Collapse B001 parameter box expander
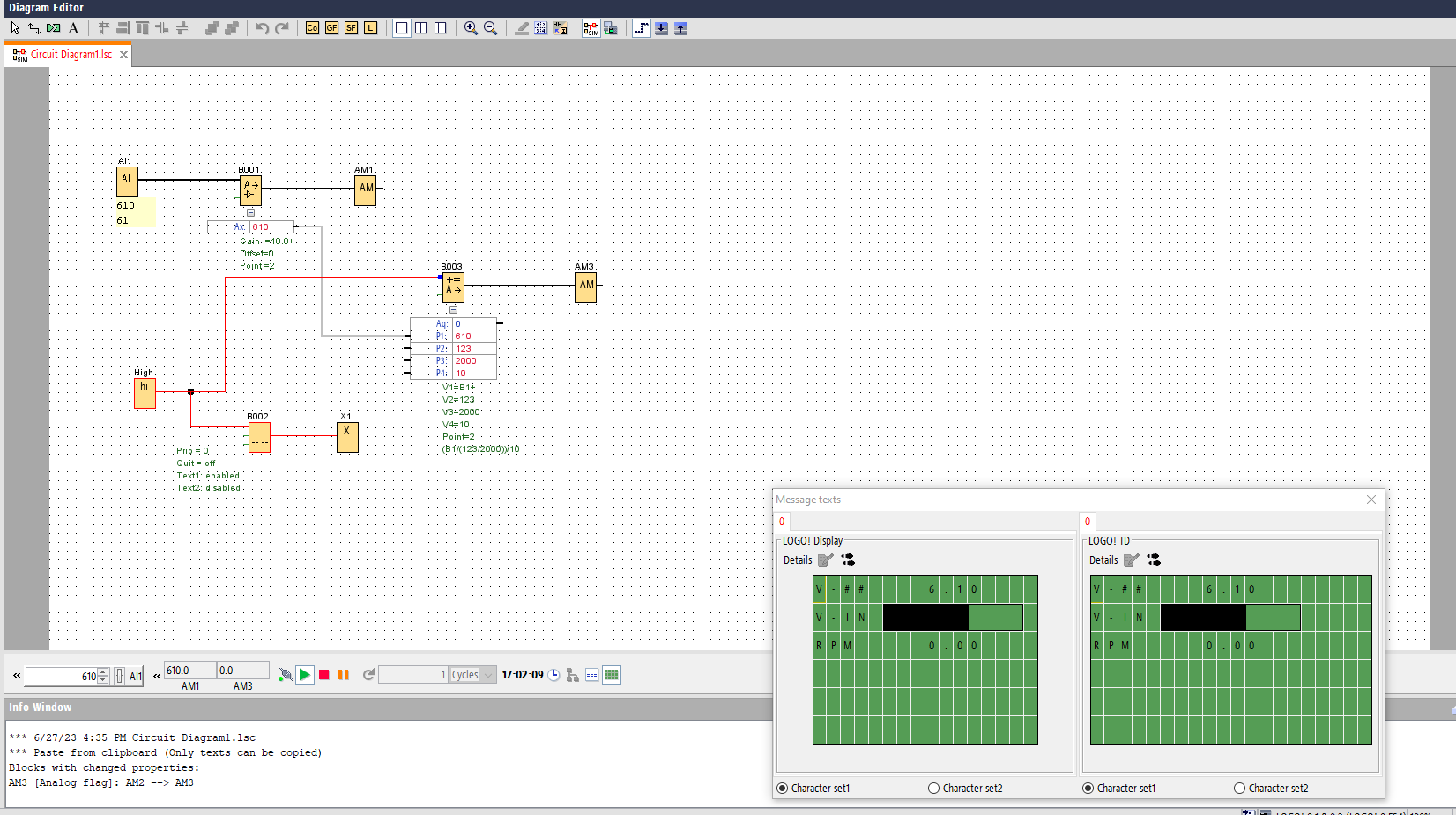Viewport: 1456px width, 815px height. tap(250, 212)
